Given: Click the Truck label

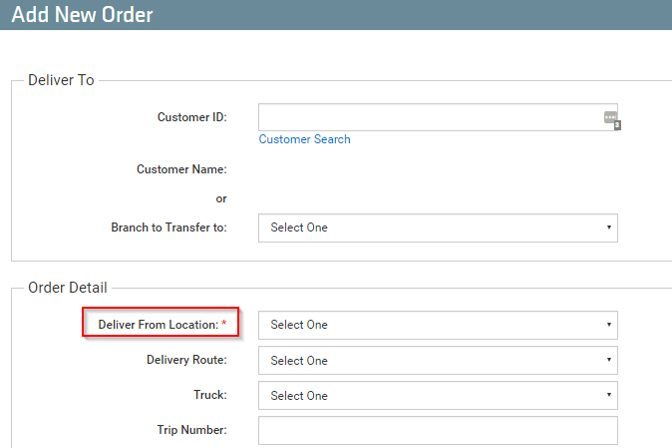Looking at the screenshot, I should pyautogui.click(x=210, y=395).
